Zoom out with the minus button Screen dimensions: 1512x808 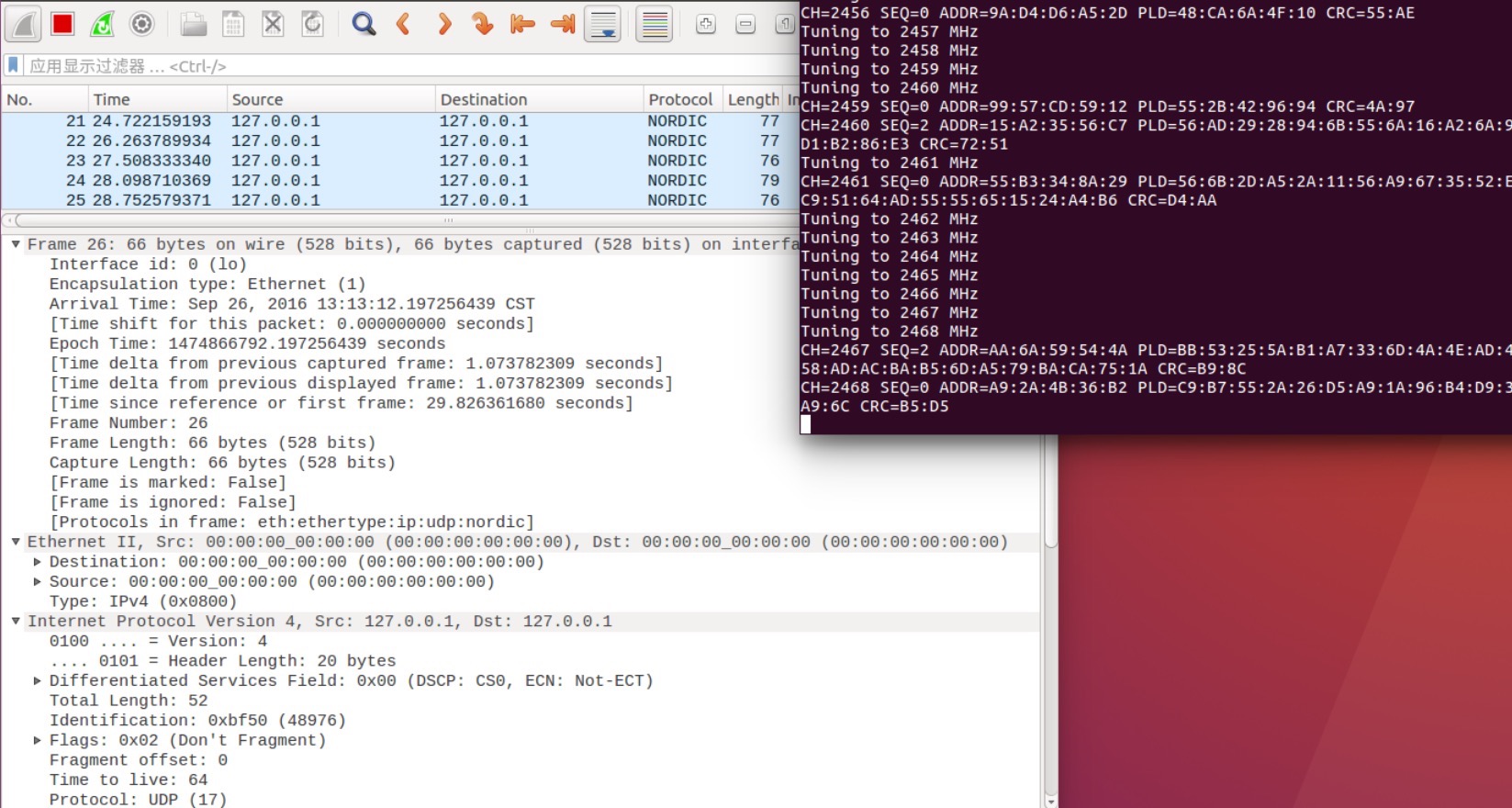745,24
